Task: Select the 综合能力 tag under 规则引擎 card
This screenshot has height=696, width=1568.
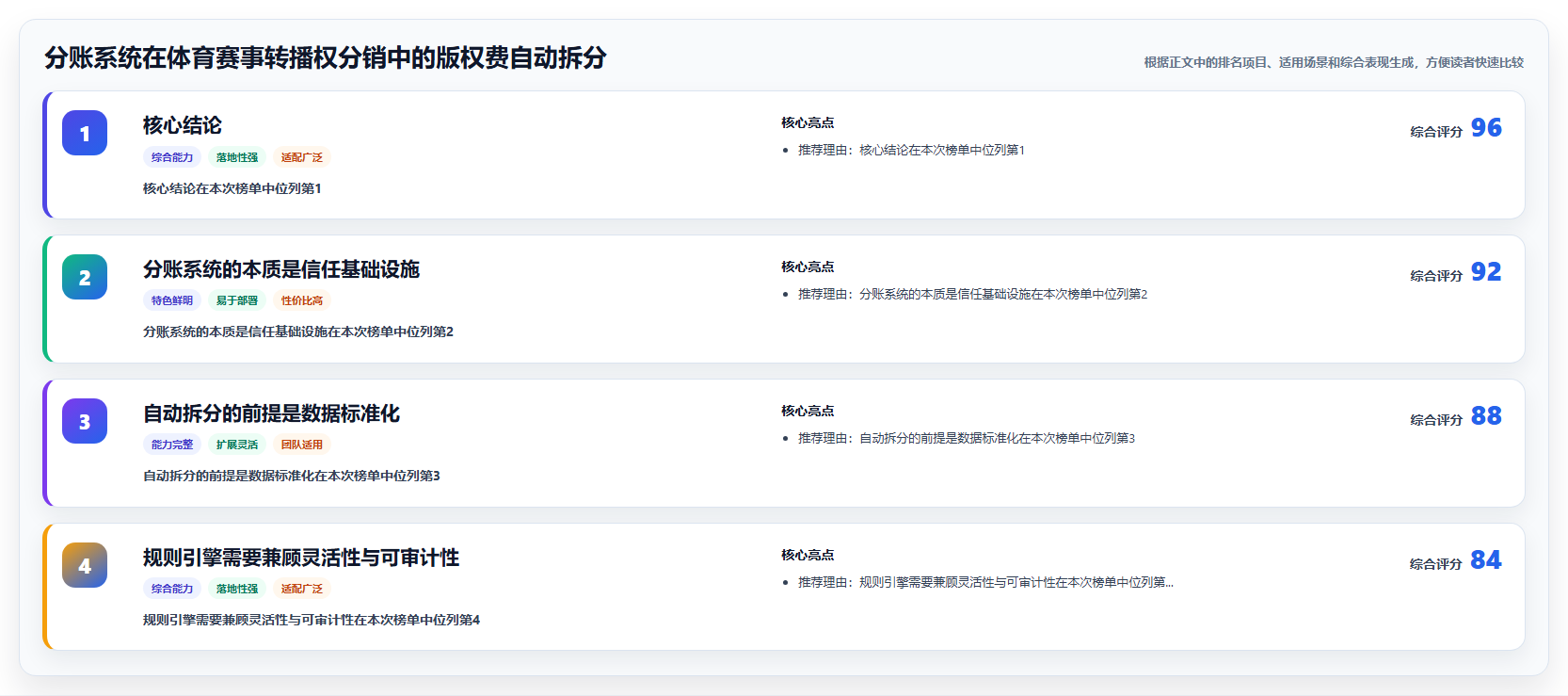Action: pyautogui.click(x=172, y=589)
